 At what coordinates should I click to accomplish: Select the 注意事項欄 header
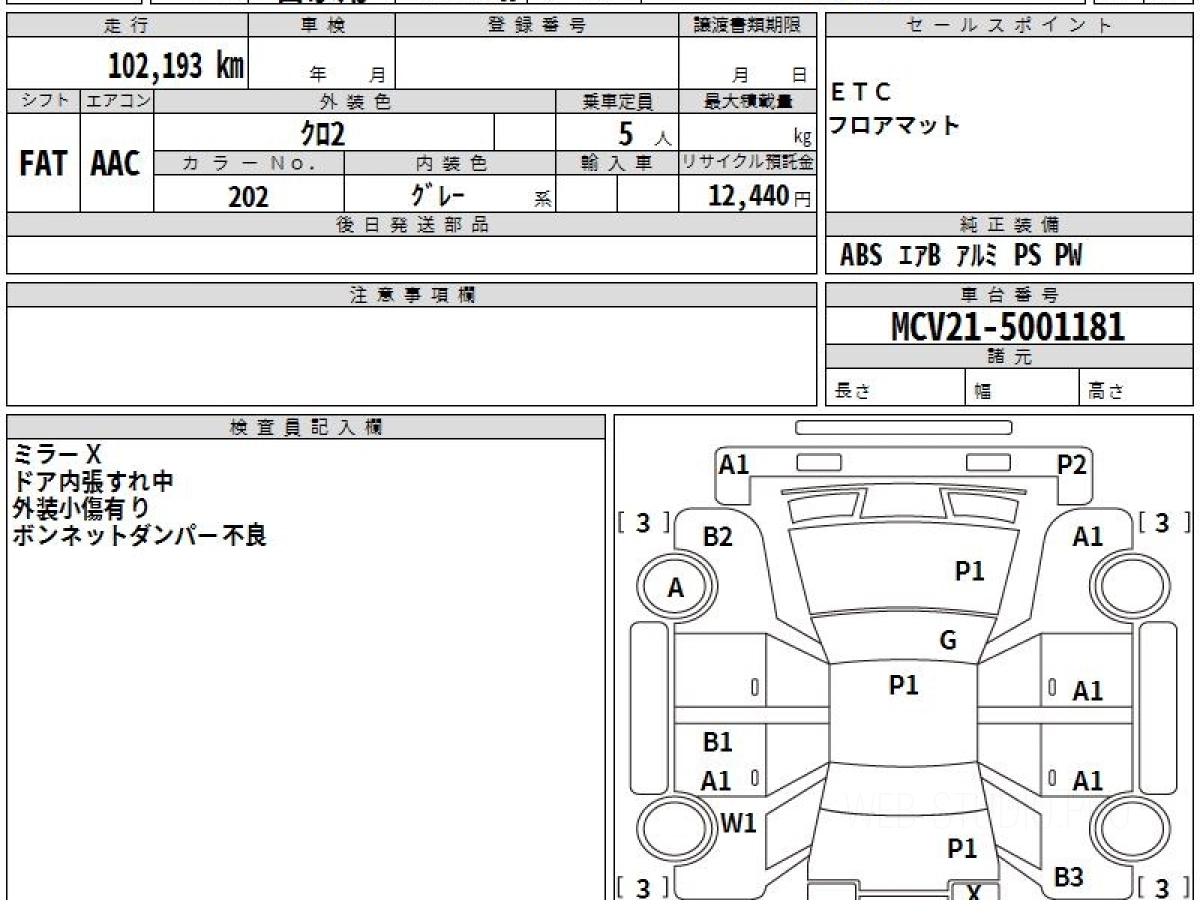412,295
